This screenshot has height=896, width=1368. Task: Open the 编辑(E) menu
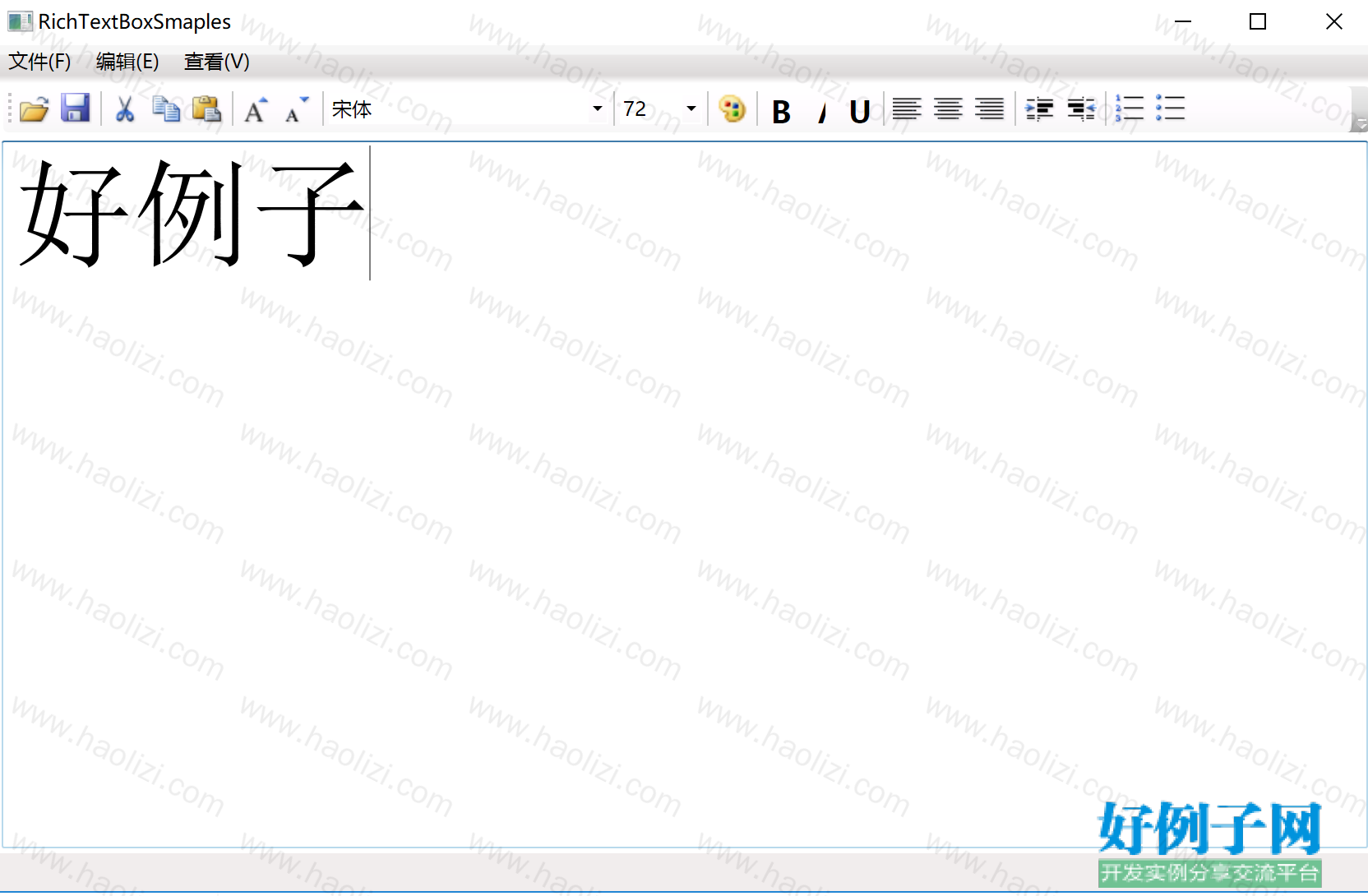127,62
